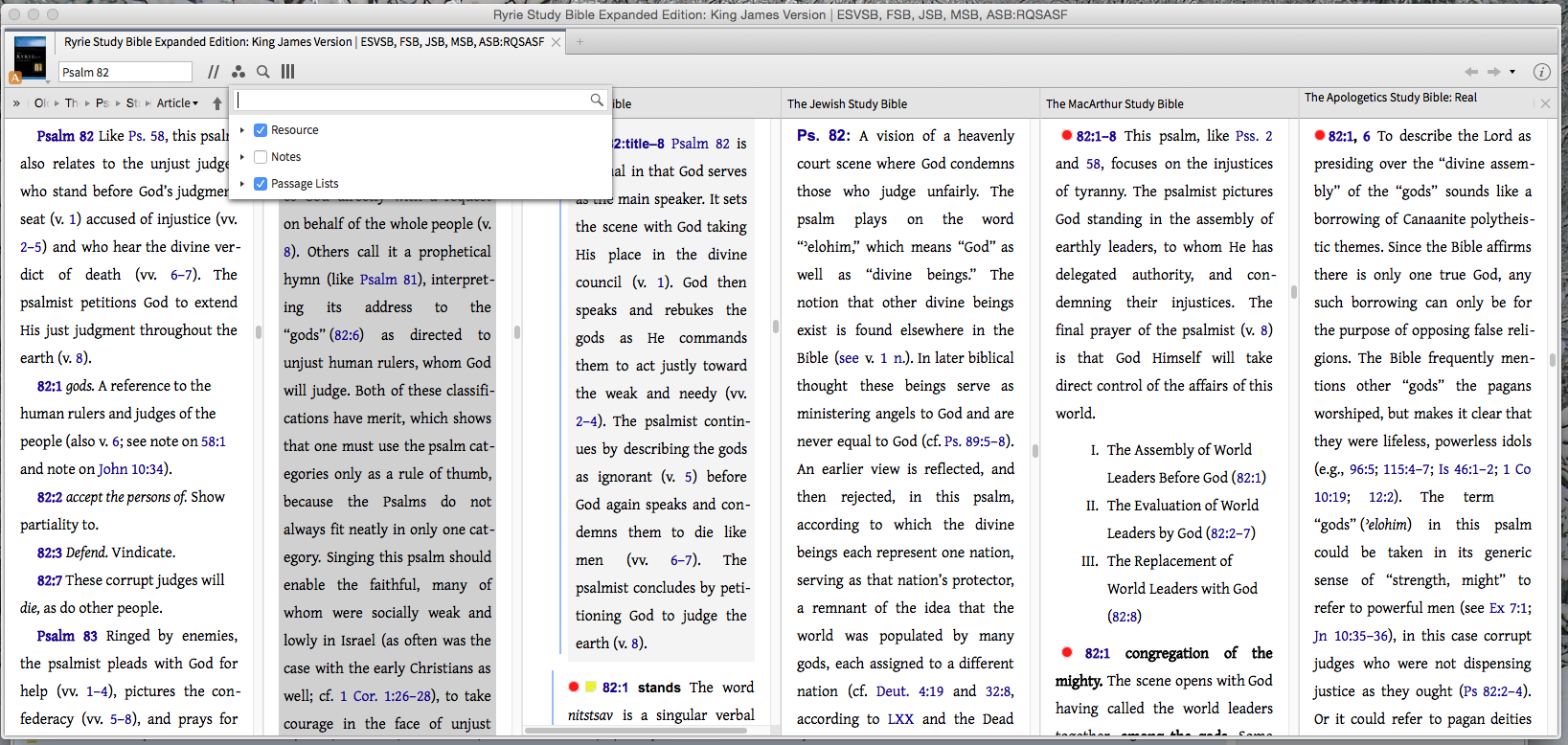Open the resource information icon

pos(1542,72)
